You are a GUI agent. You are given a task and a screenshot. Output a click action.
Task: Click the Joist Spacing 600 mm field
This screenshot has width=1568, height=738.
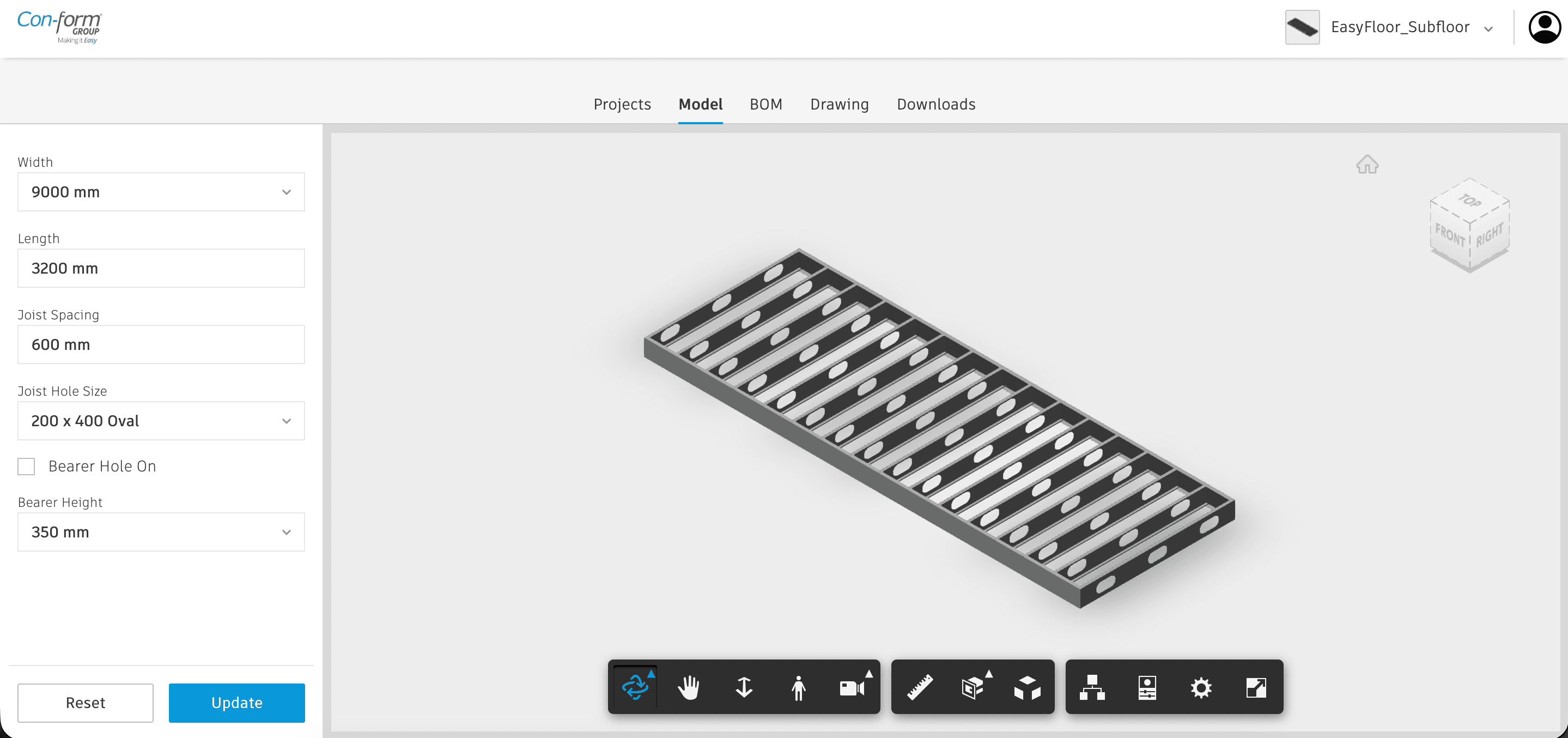tap(161, 344)
